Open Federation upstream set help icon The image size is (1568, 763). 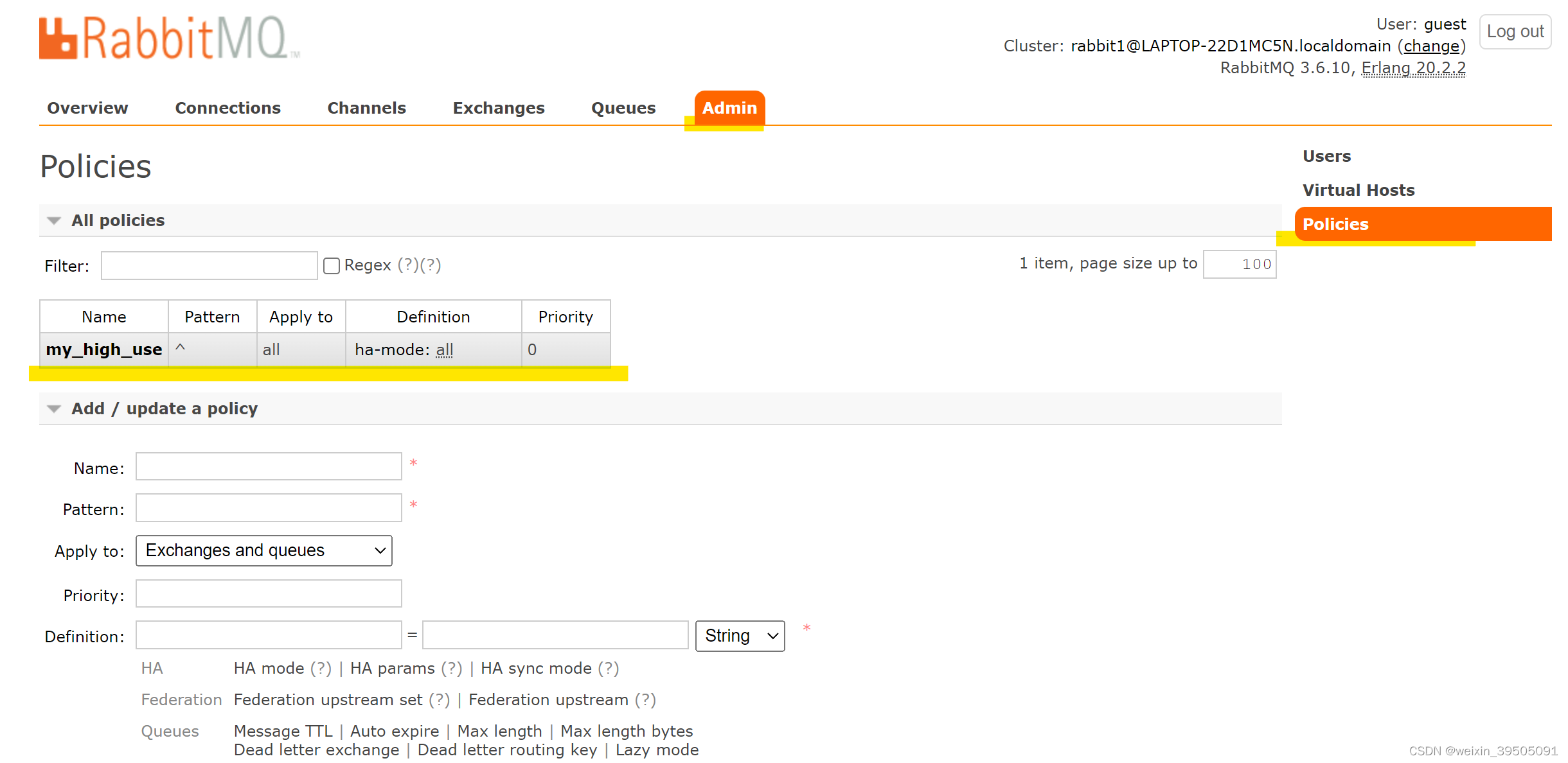pyautogui.click(x=439, y=700)
